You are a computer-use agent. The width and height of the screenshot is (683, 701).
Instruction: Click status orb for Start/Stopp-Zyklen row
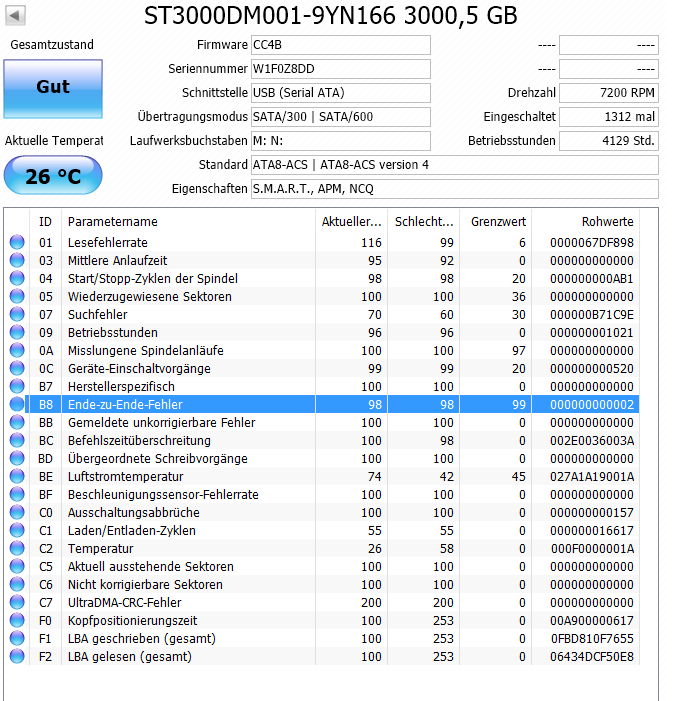coord(17,278)
